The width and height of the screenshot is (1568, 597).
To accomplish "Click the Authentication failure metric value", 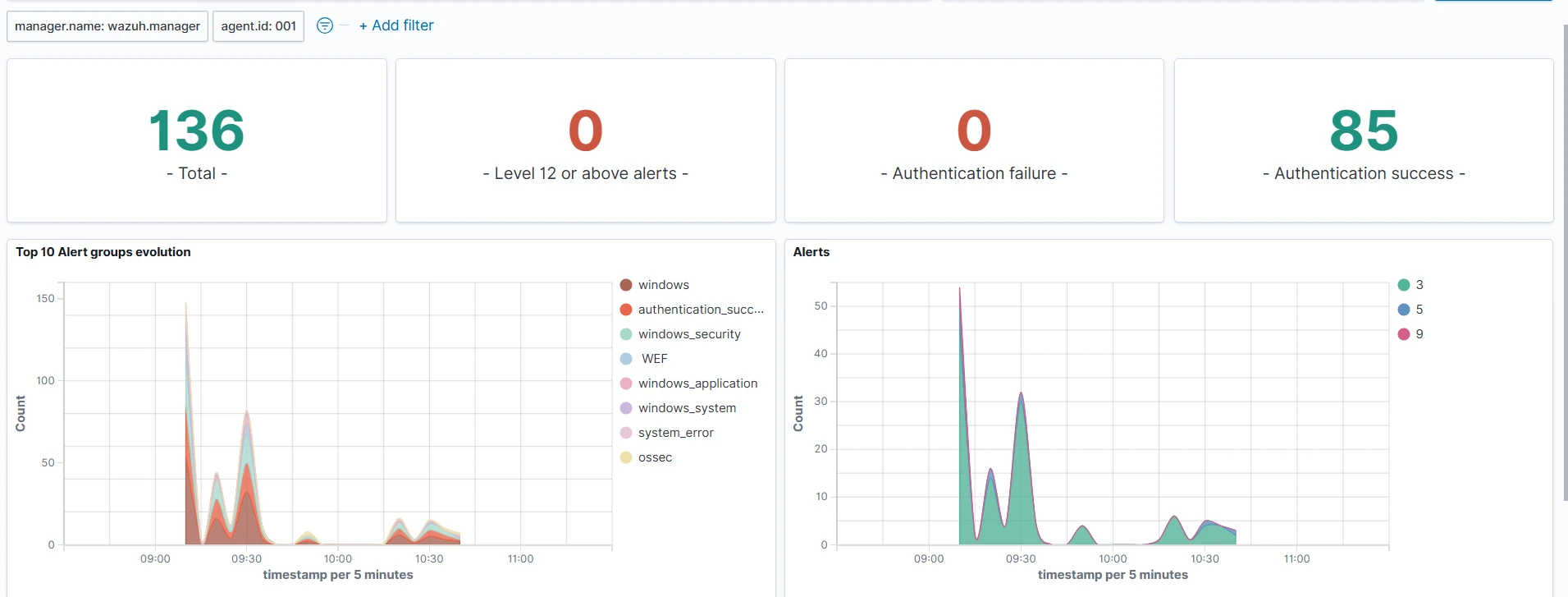I will [x=974, y=131].
